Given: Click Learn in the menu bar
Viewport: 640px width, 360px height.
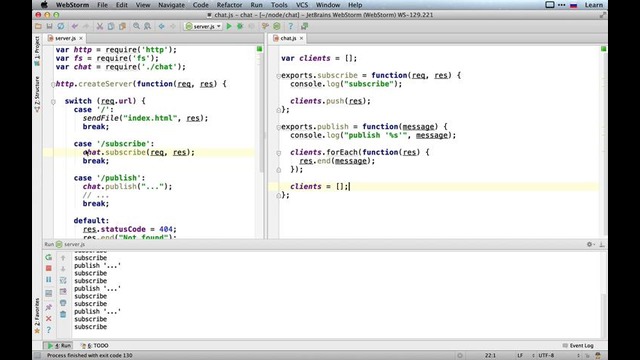Looking at the screenshot, I should [593, 5].
